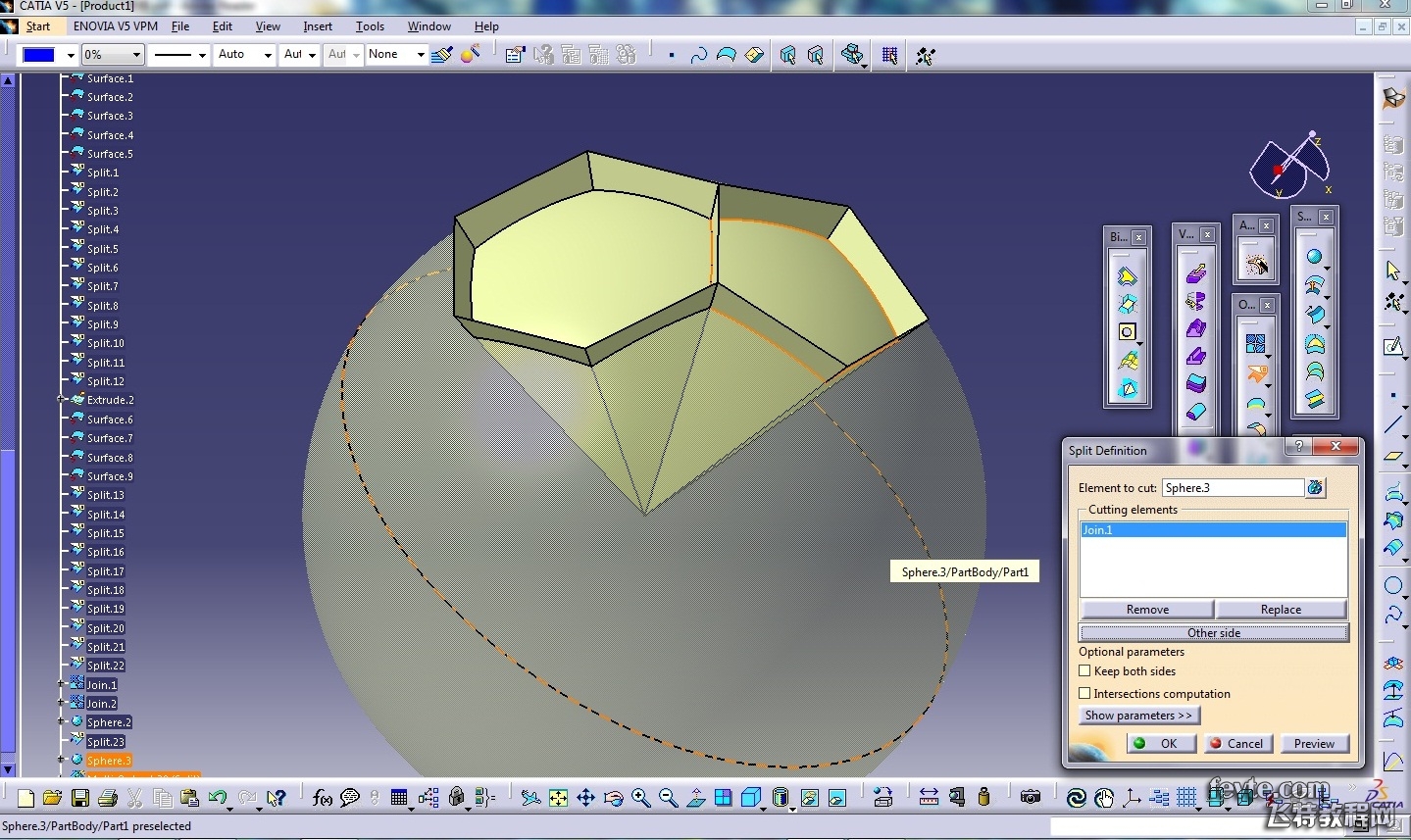This screenshot has width=1411, height=840.
Task: Undo last action with Undo icon
Action: 218,798
